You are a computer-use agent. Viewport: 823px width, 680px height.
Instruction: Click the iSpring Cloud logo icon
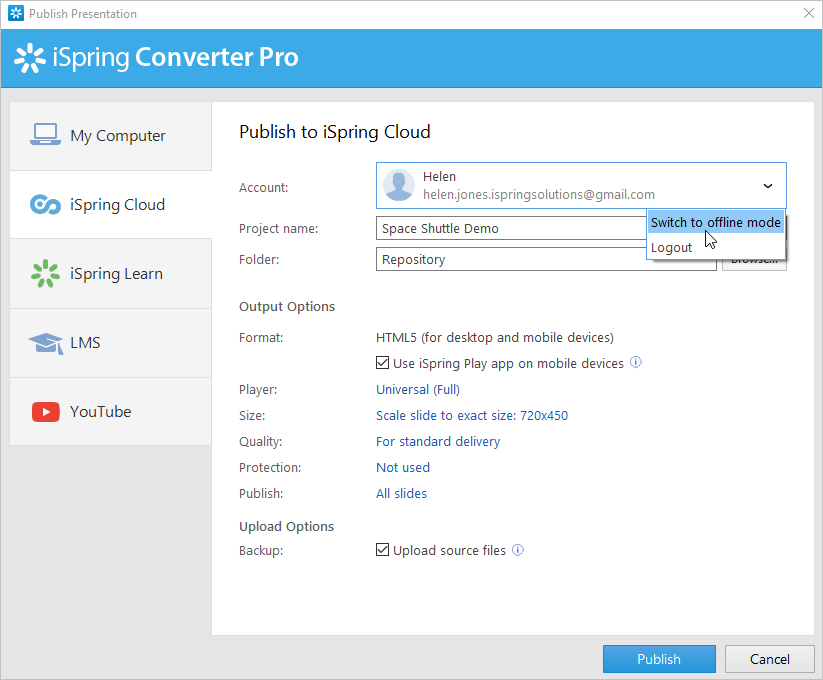coord(45,204)
